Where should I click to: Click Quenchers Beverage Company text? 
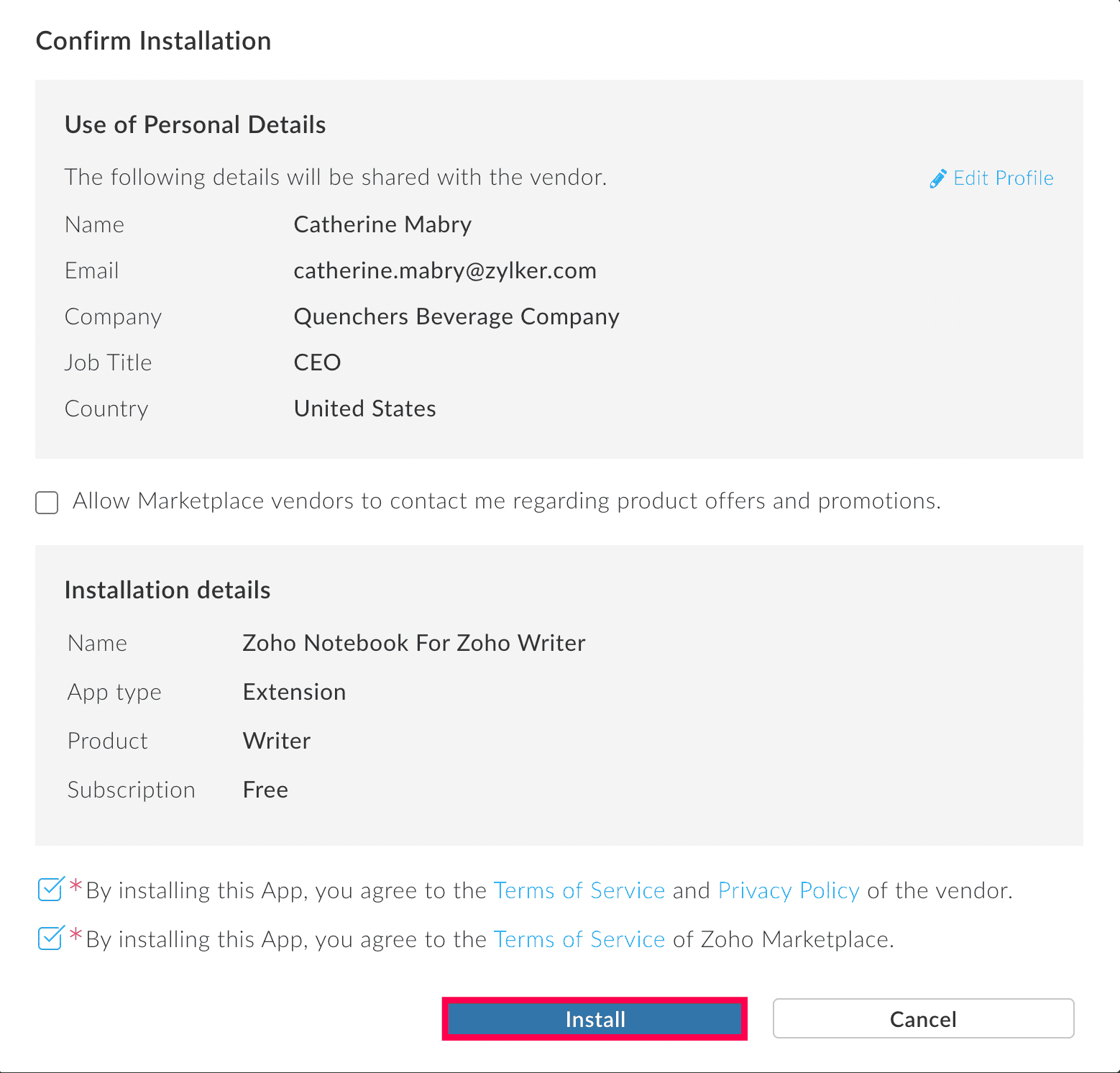point(456,316)
